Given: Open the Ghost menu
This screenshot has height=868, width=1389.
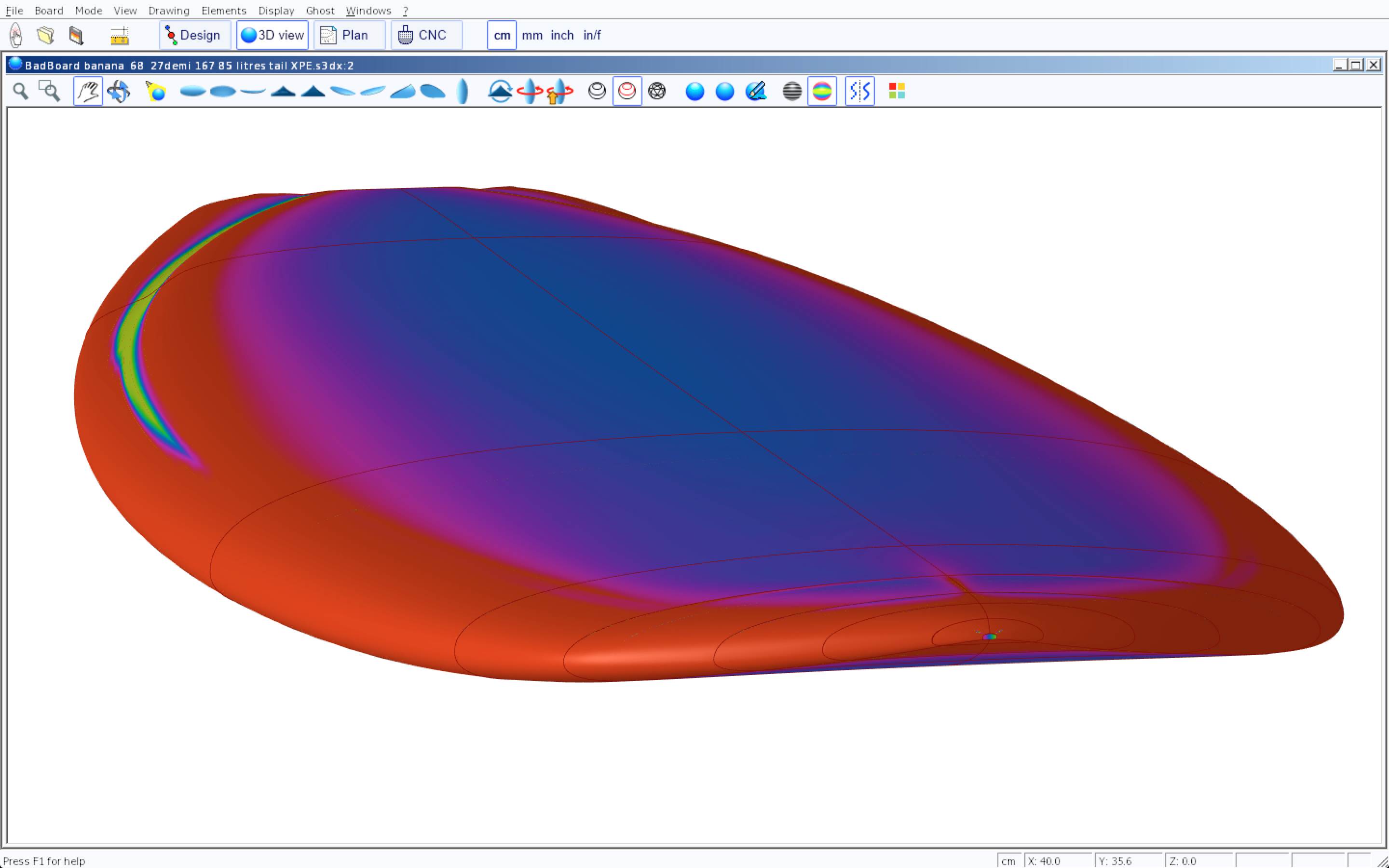Looking at the screenshot, I should (x=320, y=10).
